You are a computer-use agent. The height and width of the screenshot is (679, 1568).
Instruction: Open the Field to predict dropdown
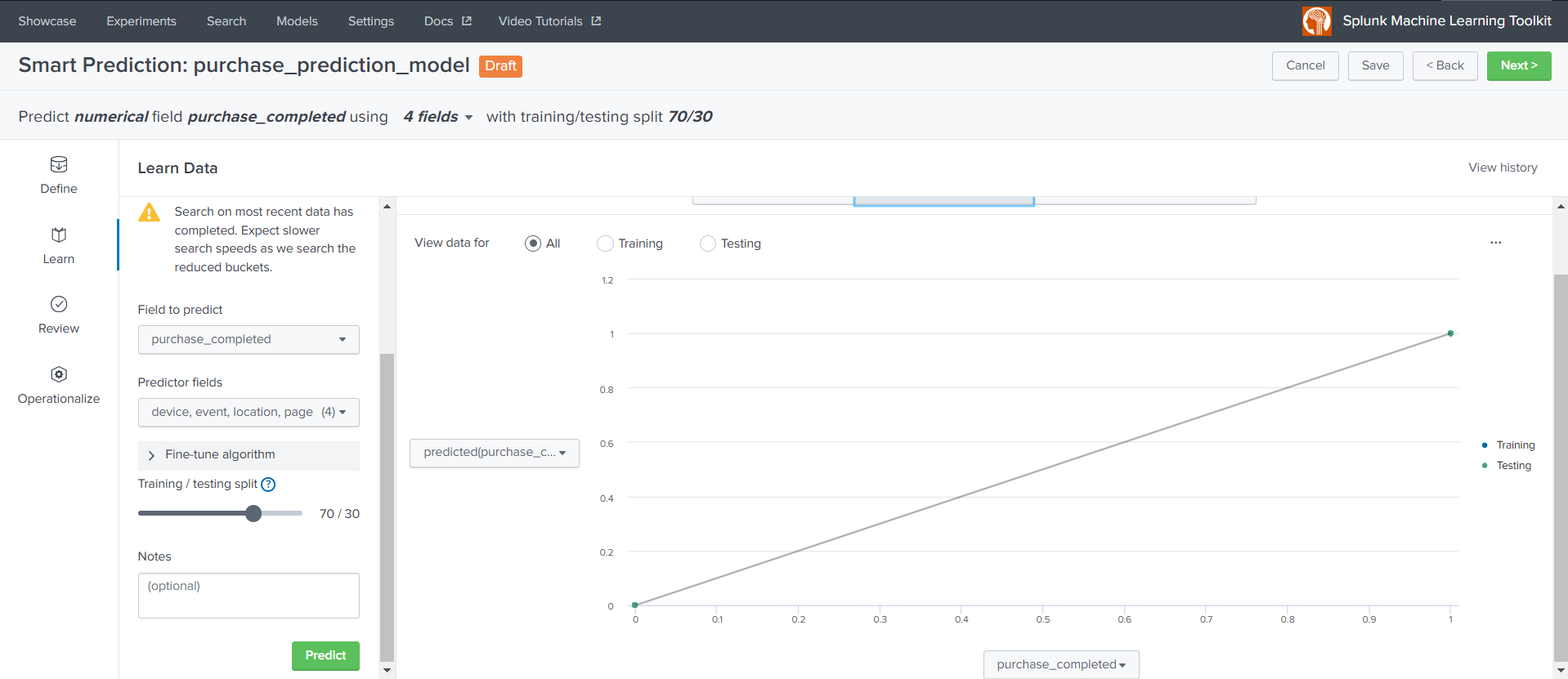pyautogui.click(x=249, y=340)
